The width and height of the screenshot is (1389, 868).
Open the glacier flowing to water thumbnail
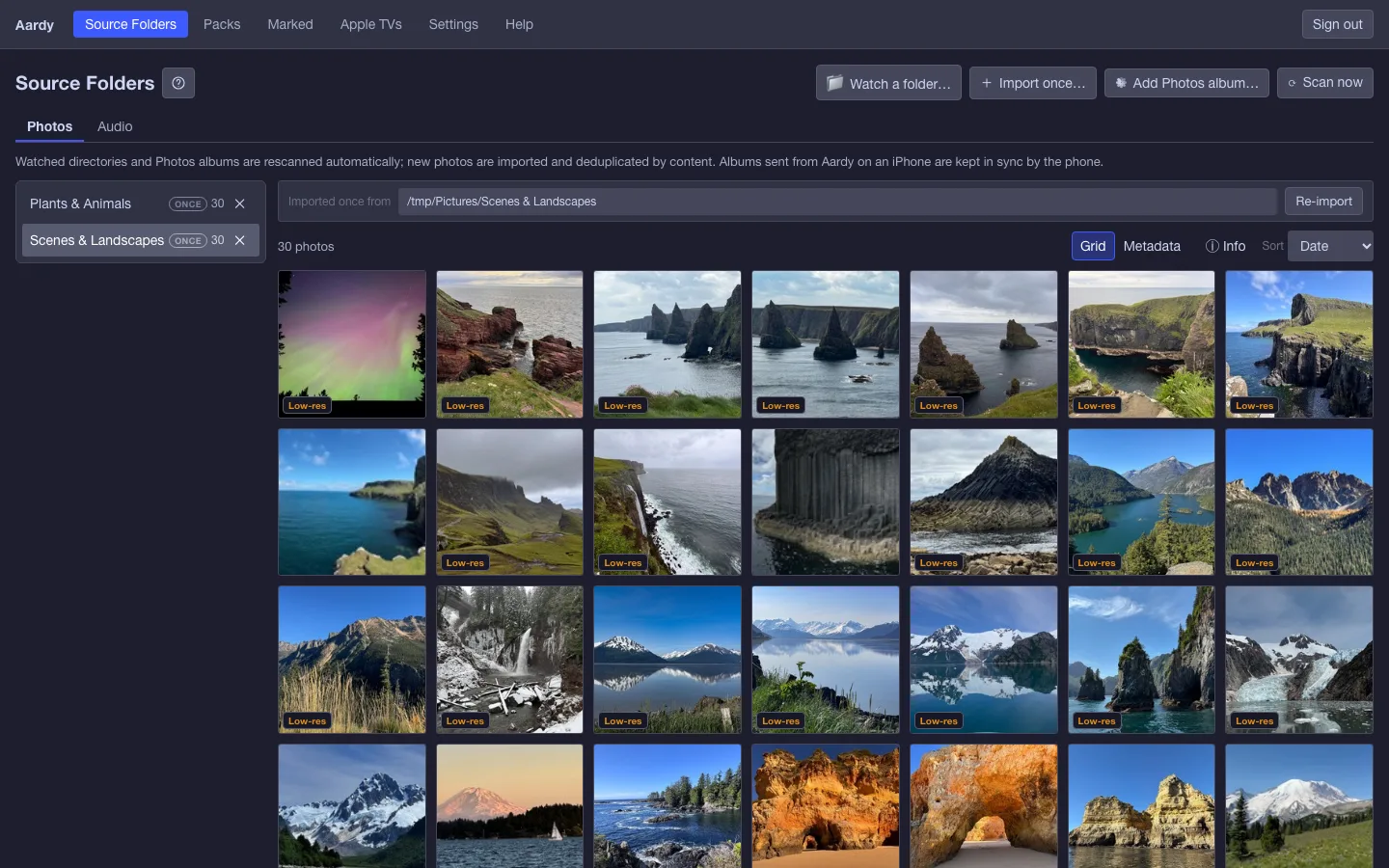tap(1299, 660)
